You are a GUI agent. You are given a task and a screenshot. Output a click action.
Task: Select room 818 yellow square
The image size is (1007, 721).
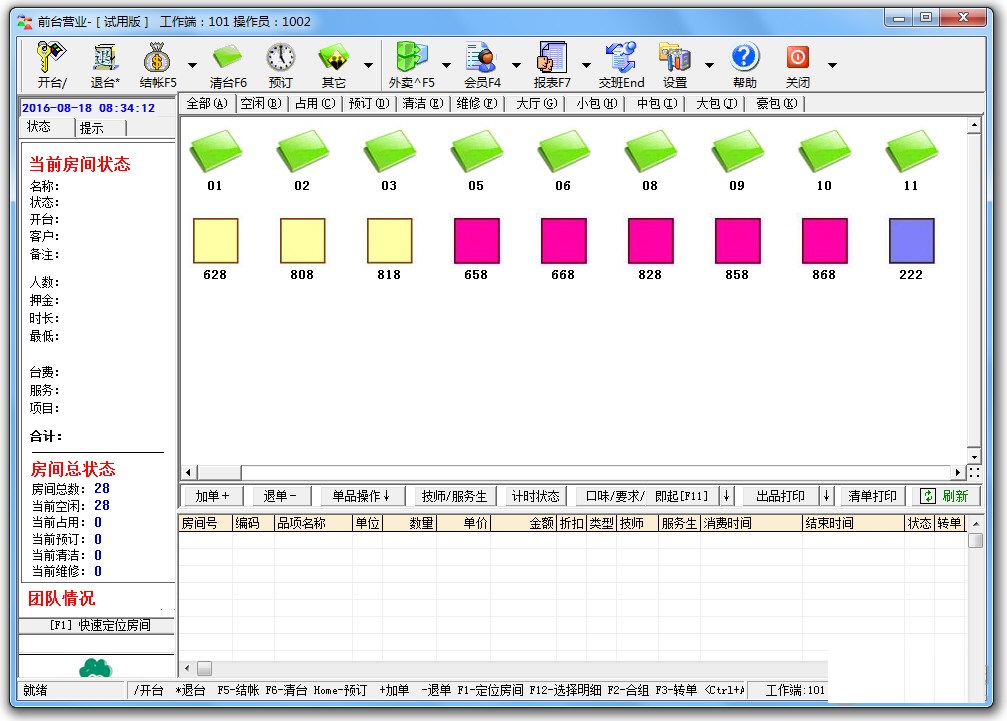[x=390, y=241]
